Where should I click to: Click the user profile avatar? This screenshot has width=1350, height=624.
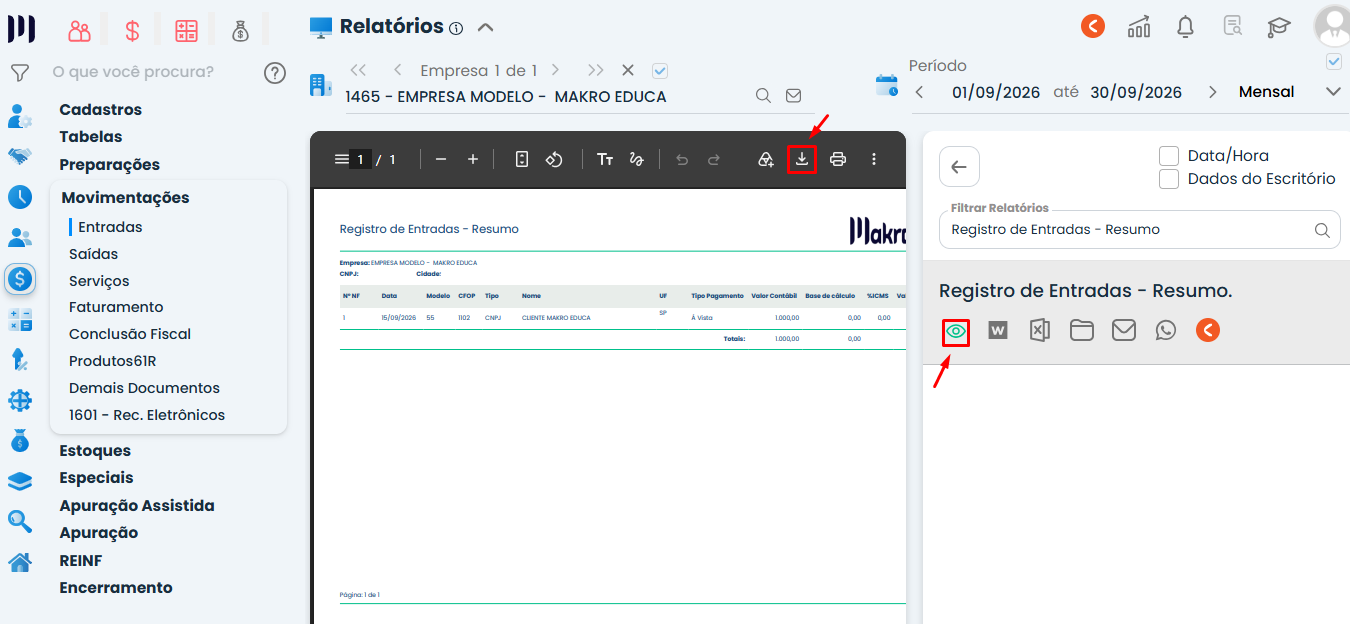(x=1332, y=26)
